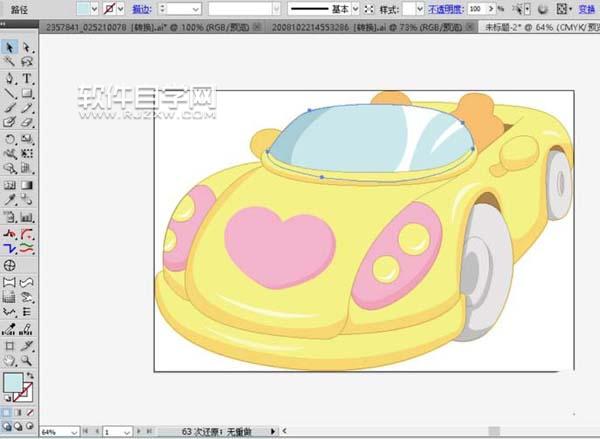Select the Zoom magnifier tool
600x439 pixels.
[27, 361]
